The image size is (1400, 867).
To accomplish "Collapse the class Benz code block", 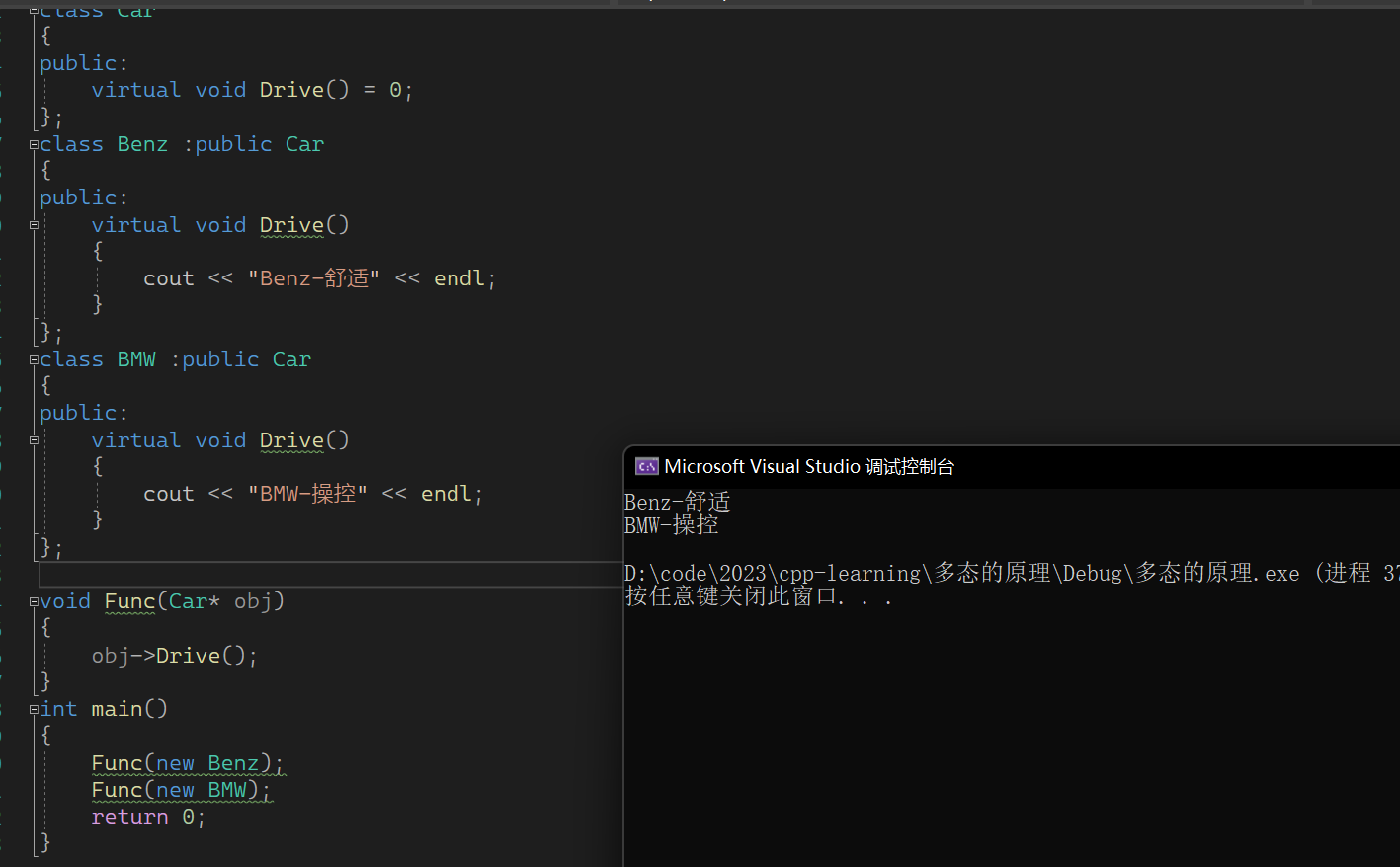I will (x=34, y=144).
